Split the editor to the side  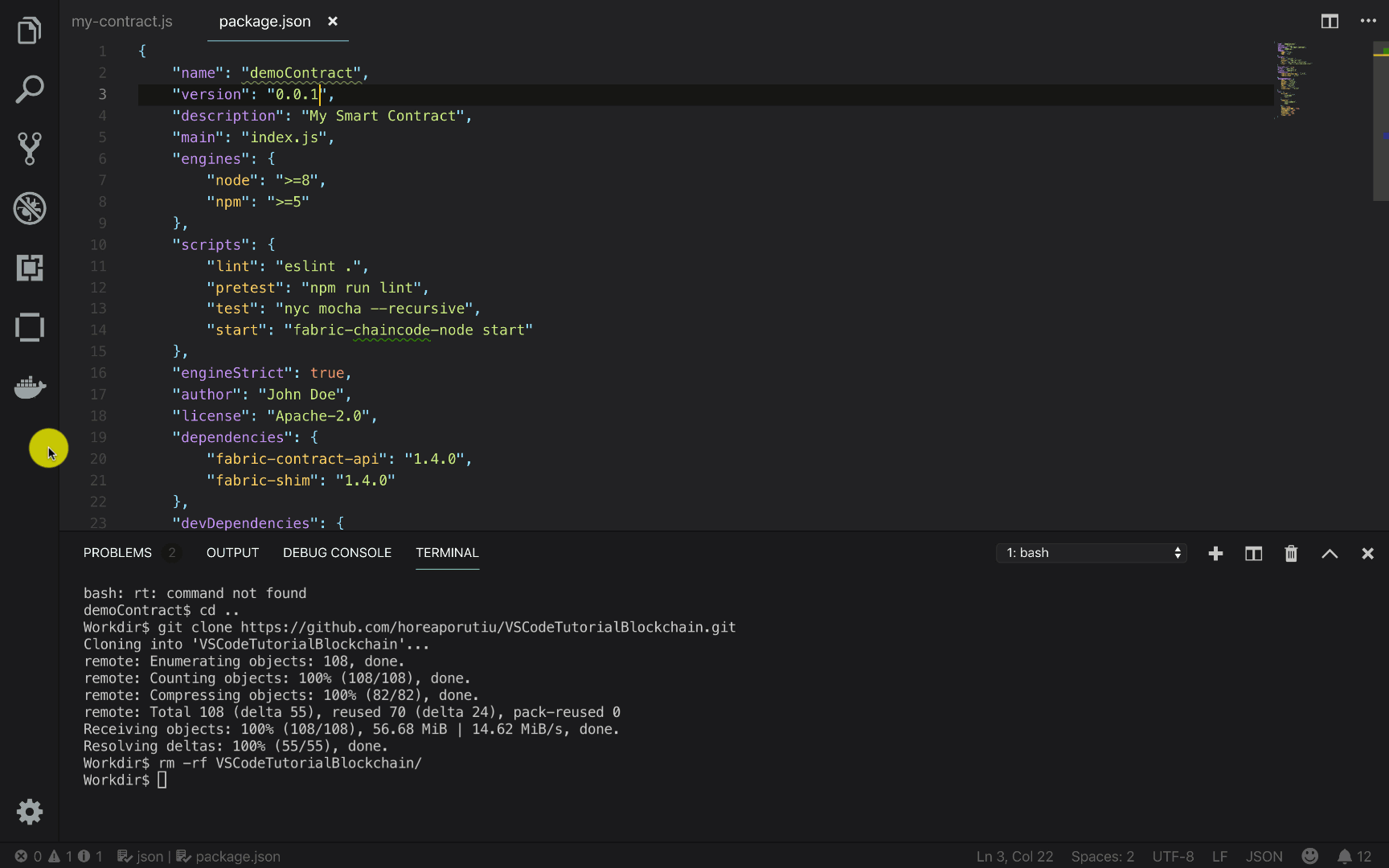point(1330,22)
